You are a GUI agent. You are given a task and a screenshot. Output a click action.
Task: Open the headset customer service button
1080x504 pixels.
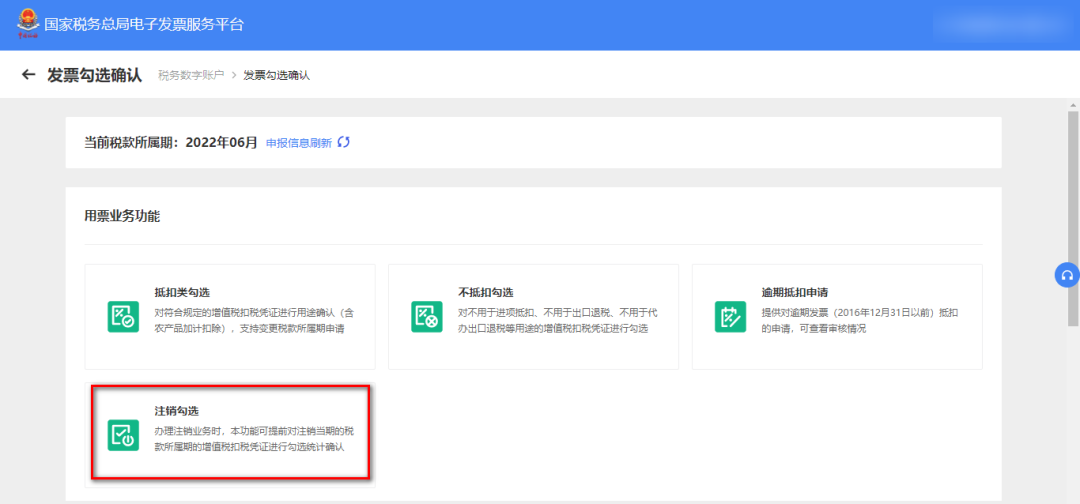click(x=1067, y=275)
